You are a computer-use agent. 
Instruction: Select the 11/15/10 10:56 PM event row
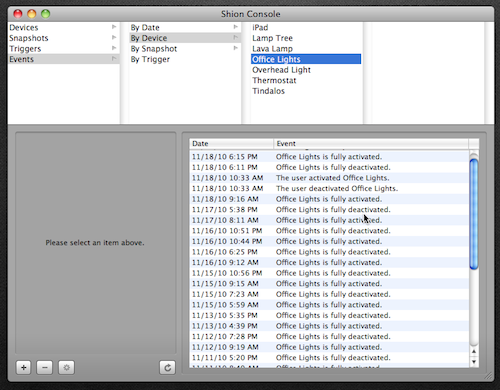click(329, 273)
